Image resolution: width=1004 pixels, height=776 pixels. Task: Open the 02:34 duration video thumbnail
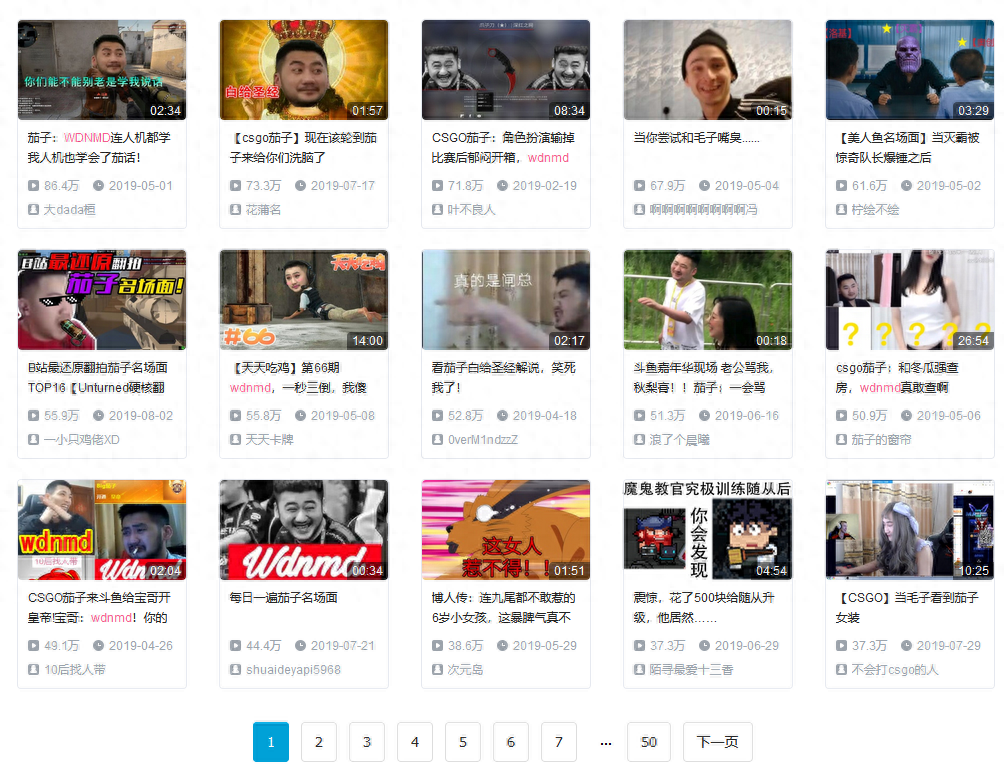pyautogui.click(x=102, y=70)
